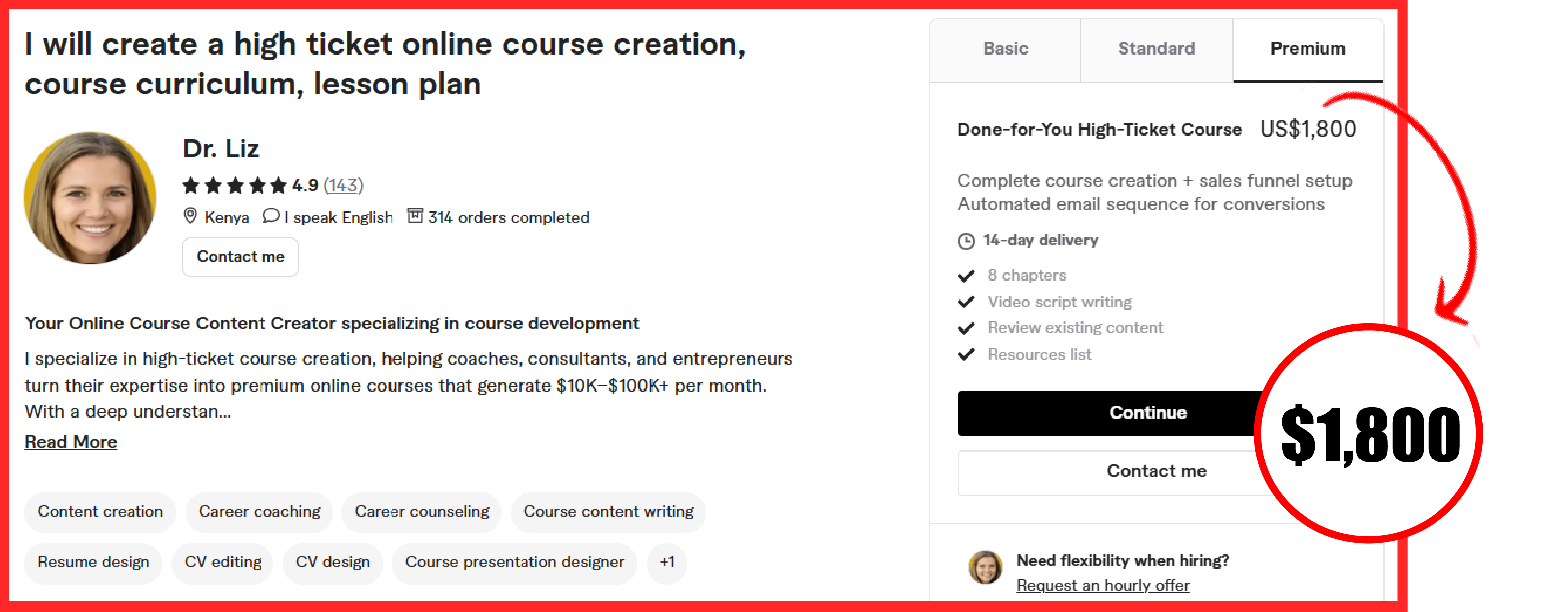Screen dimensions: 1568x612
Task: Click the speech bubble language icon
Action: 271,216
